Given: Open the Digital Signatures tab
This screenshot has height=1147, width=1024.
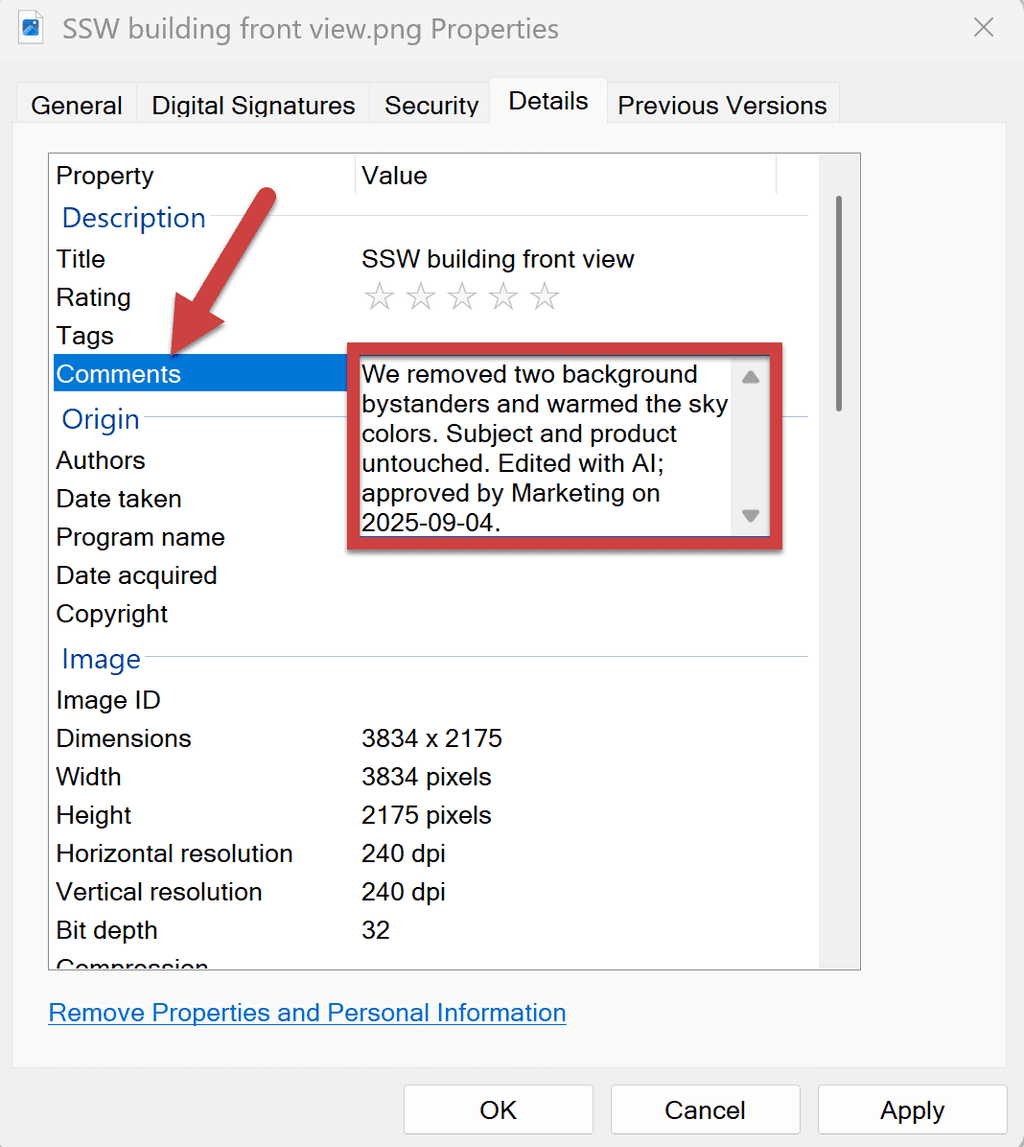Looking at the screenshot, I should click(252, 104).
